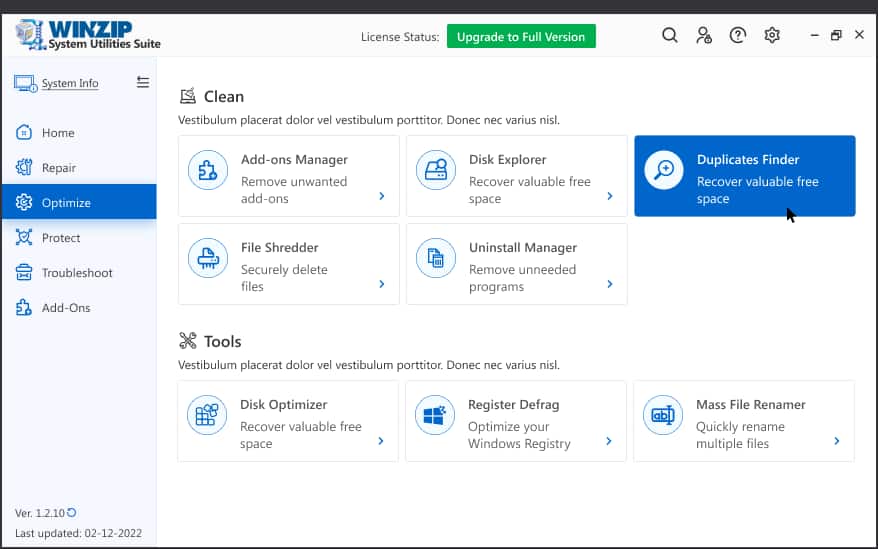Click the Disk Explorer title text
This screenshot has width=878, height=549.
(507, 160)
